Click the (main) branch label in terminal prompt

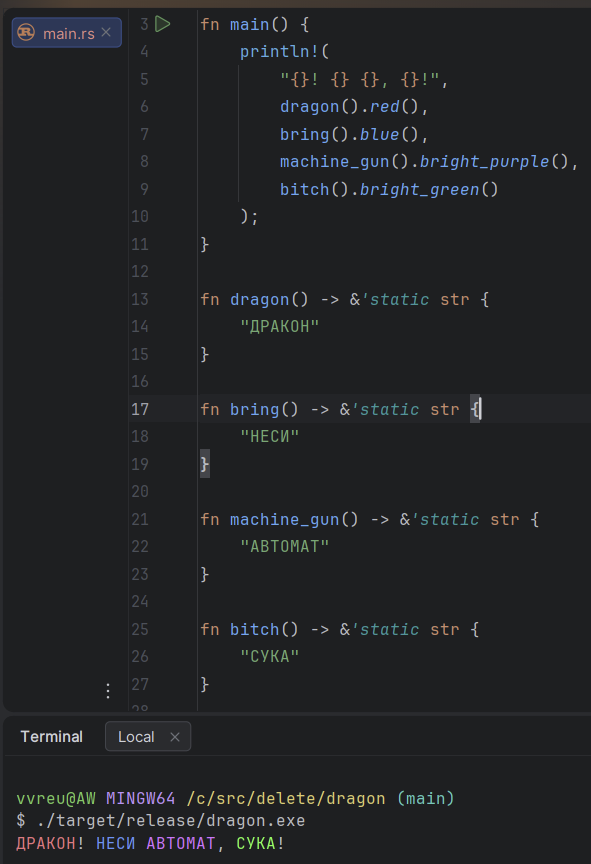click(x=426, y=798)
